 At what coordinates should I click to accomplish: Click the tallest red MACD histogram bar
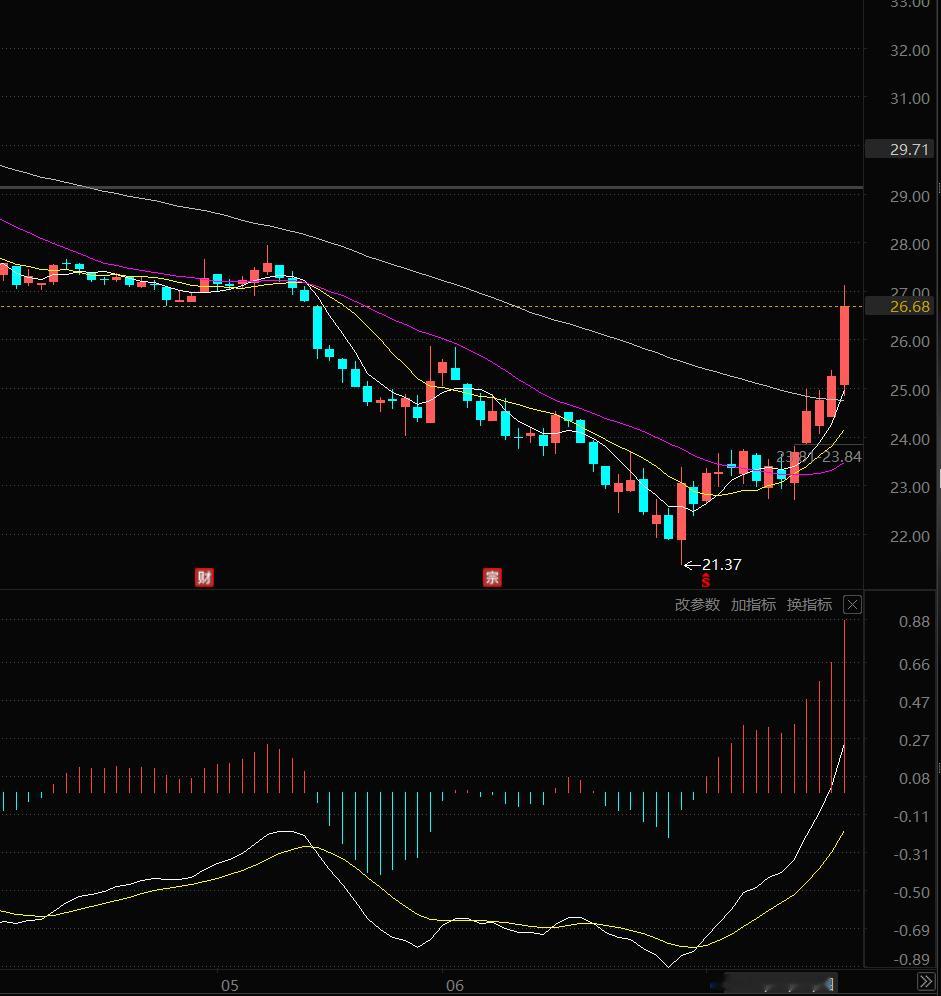(844, 706)
